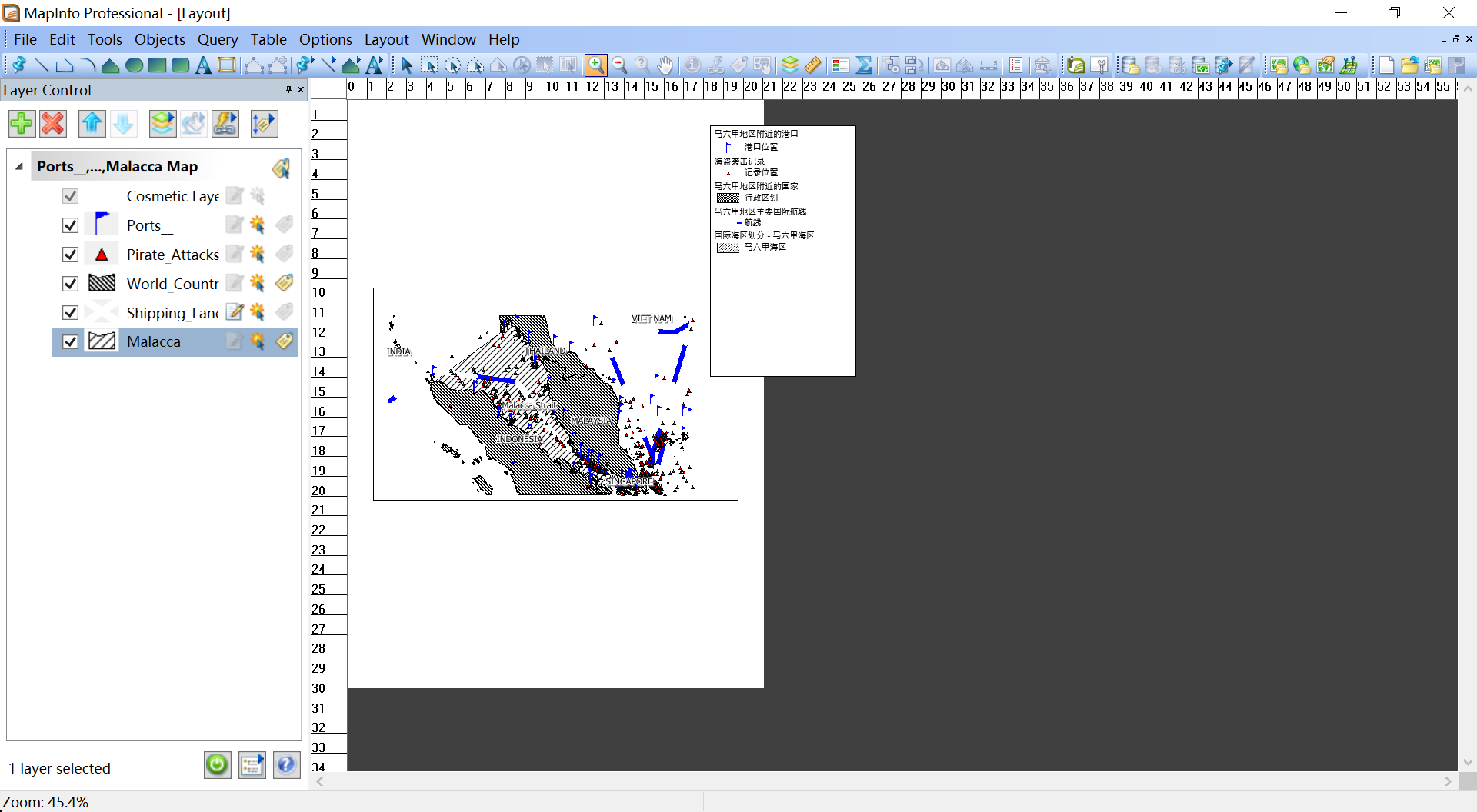Toggle visibility checkbox of Shipping_Lanes layer
The height and width of the screenshot is (812, 1477).
pos(70,313)
